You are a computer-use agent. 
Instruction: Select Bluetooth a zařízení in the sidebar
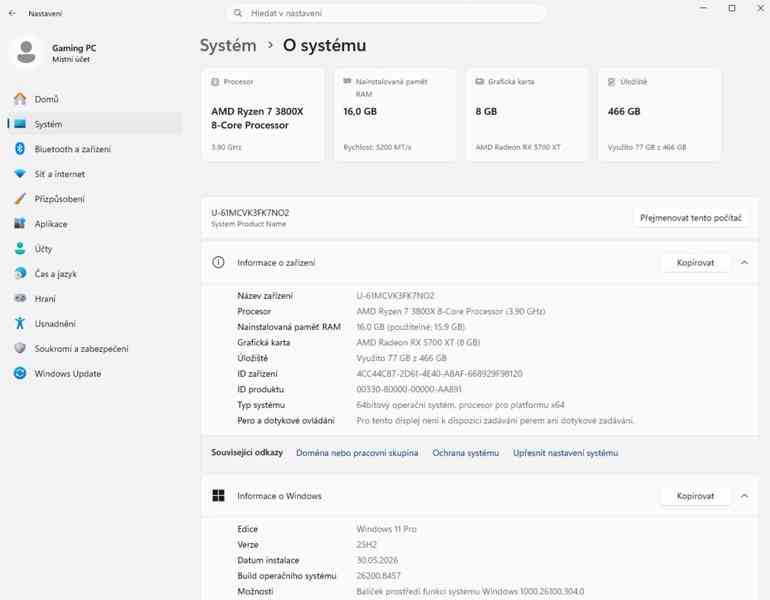point(95,149)
